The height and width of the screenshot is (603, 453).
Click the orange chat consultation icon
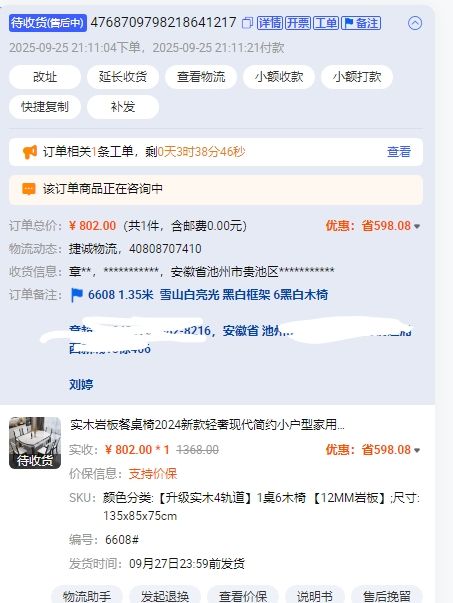pos(29,189)
